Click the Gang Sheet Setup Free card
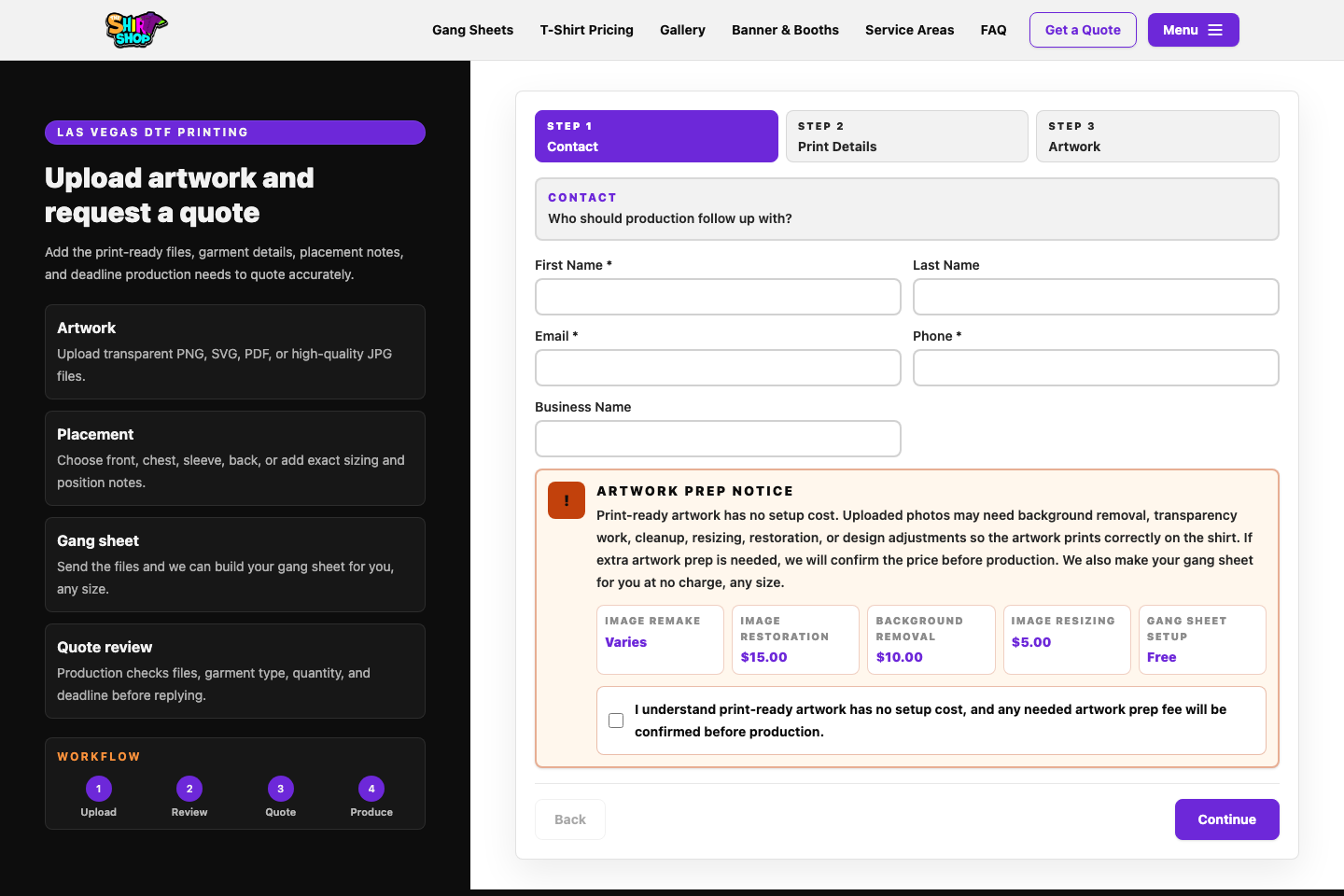Viewport: 1344px width, 896px height. point(1202,639)
